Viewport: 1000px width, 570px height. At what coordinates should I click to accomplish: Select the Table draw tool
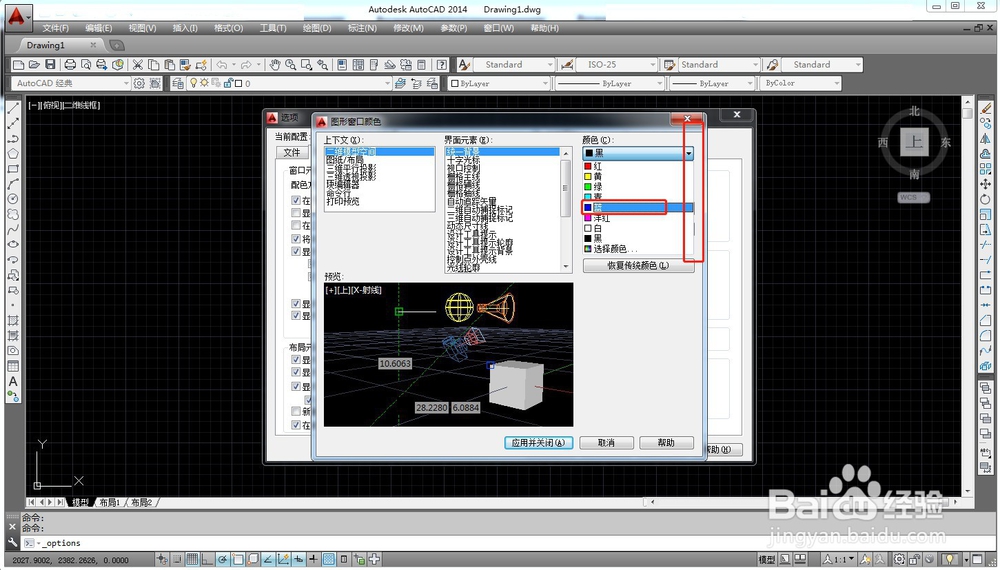(13, 366)
